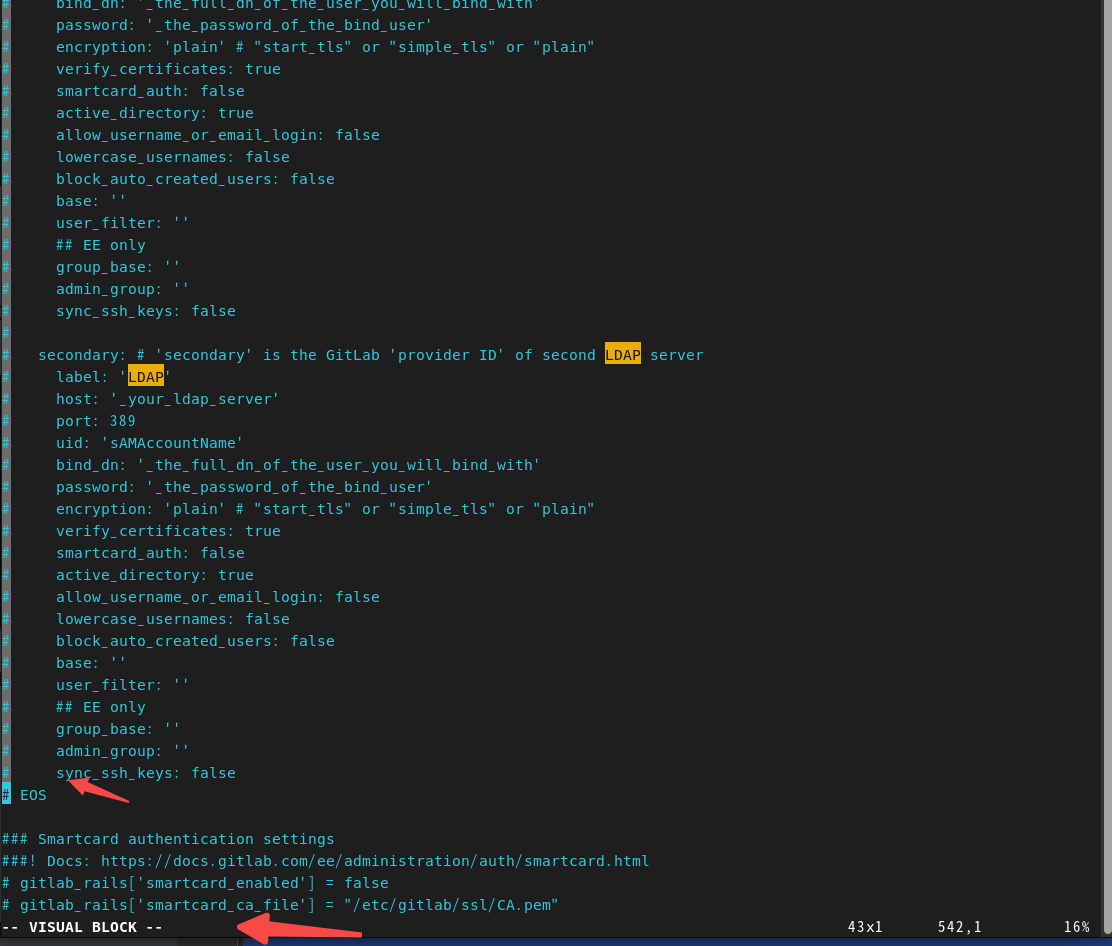Click the scrollbar thumb at bottom right

pos(1106,900)
